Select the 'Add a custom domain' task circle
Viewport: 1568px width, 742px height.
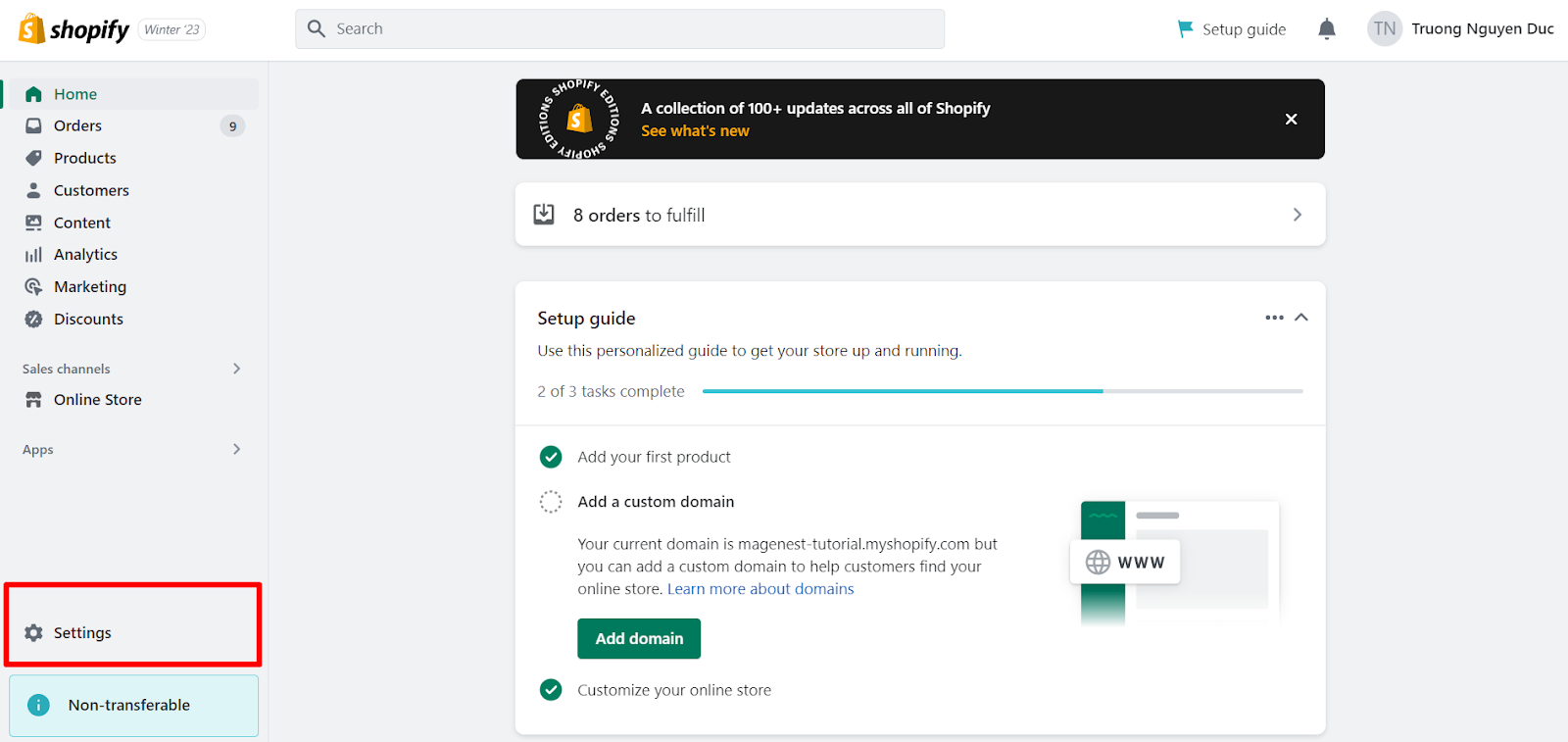point(551,502)
